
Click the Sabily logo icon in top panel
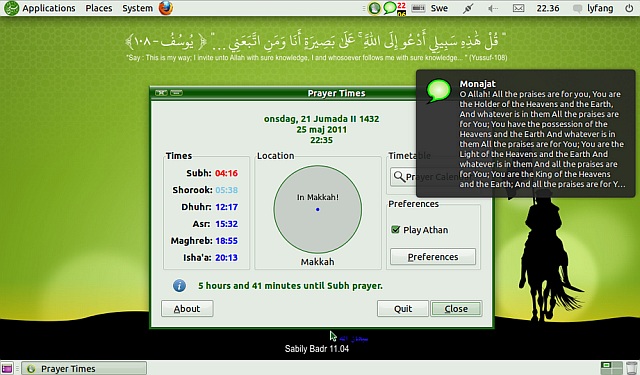click(x=11, y=8)
